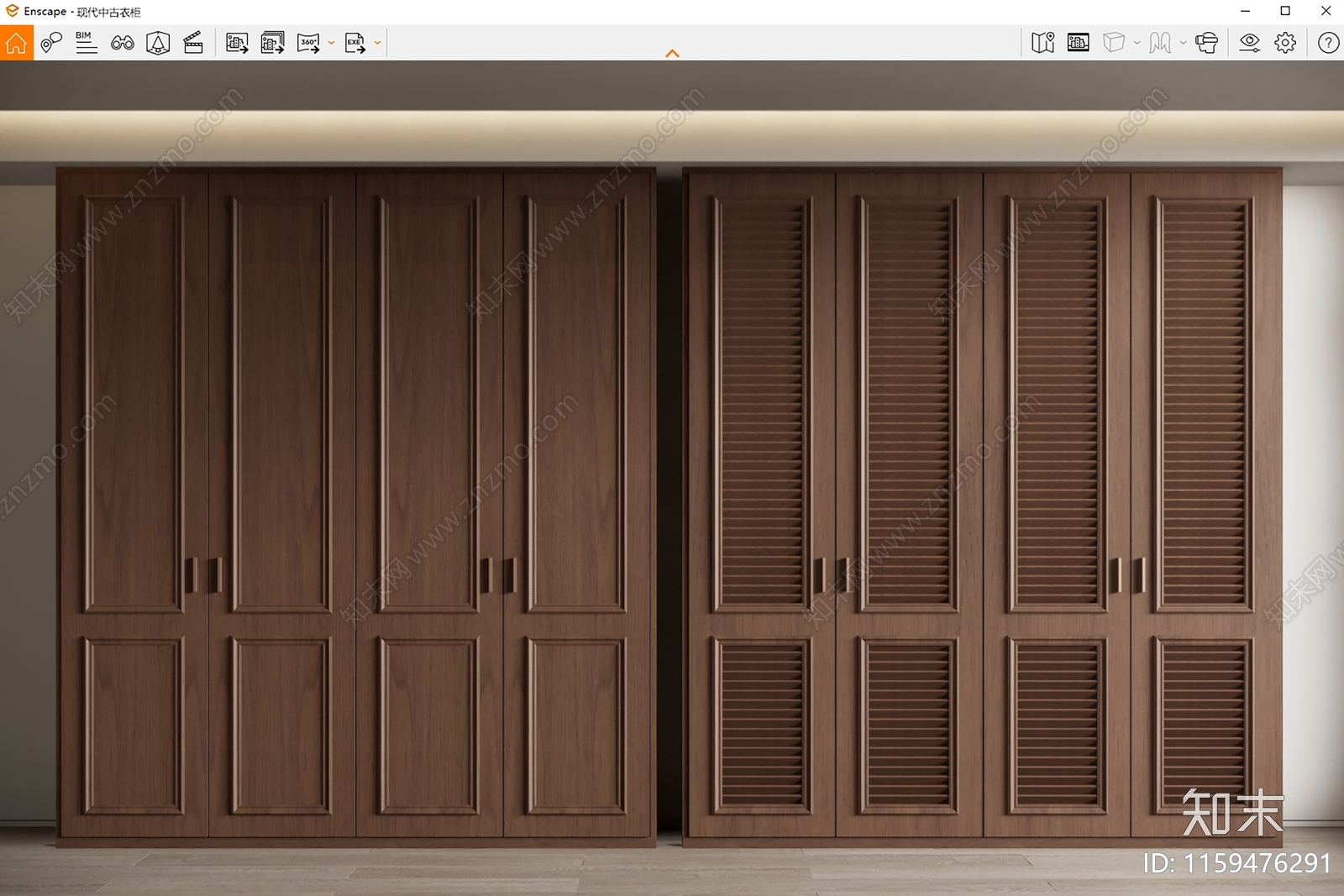Viewport: 1344px width, 896px height.
Task: Click the binoculars Safe Frame icon
Action: (123, 43)
